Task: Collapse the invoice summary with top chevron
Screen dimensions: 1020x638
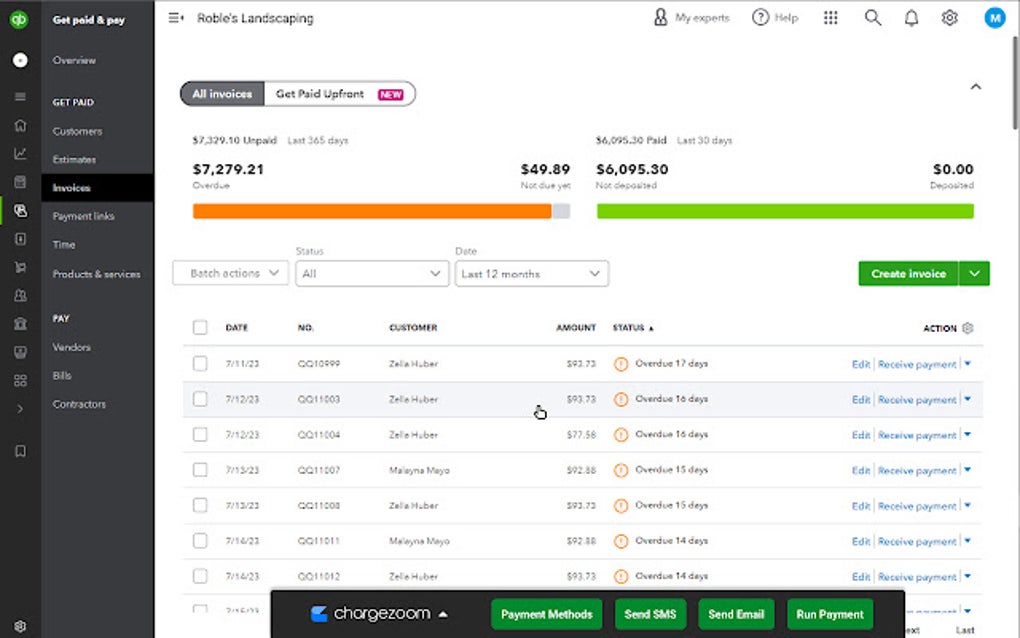Action: click(x=976, y=86)
